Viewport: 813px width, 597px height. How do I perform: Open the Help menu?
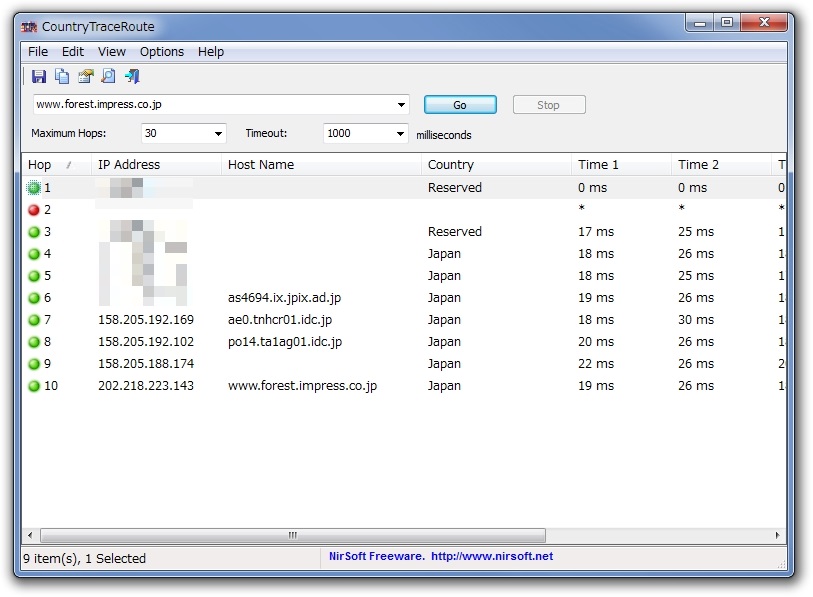pos(211,52)
